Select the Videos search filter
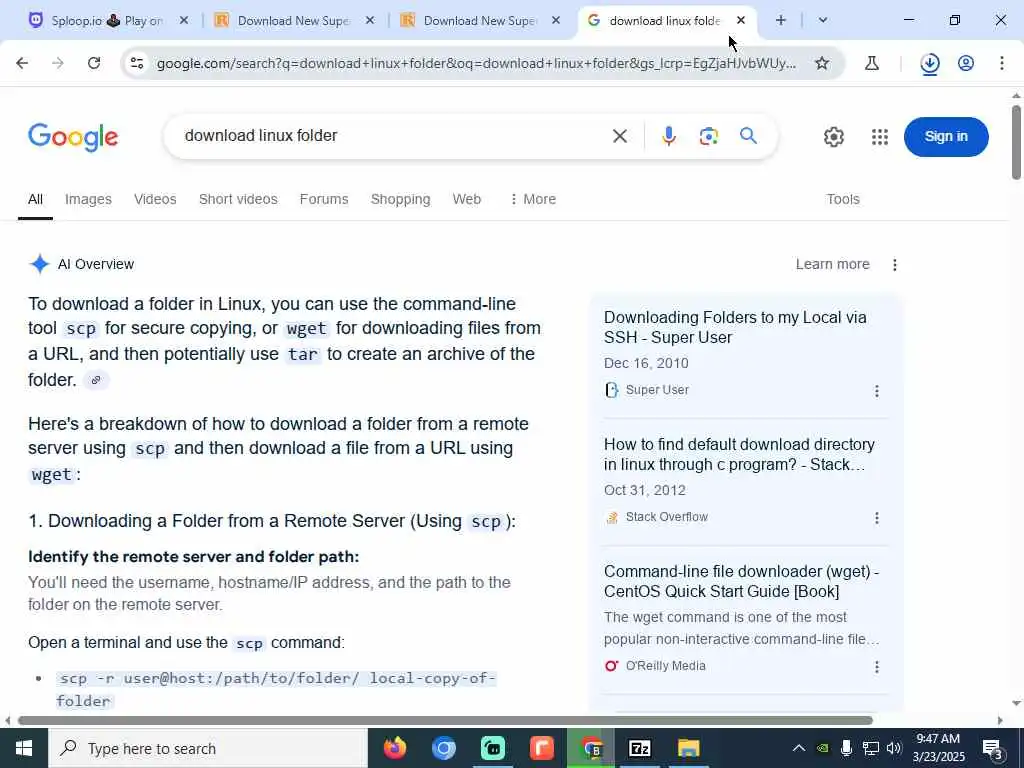Image resolution: width=1024 pixels, height=768 pixels. 155,199
